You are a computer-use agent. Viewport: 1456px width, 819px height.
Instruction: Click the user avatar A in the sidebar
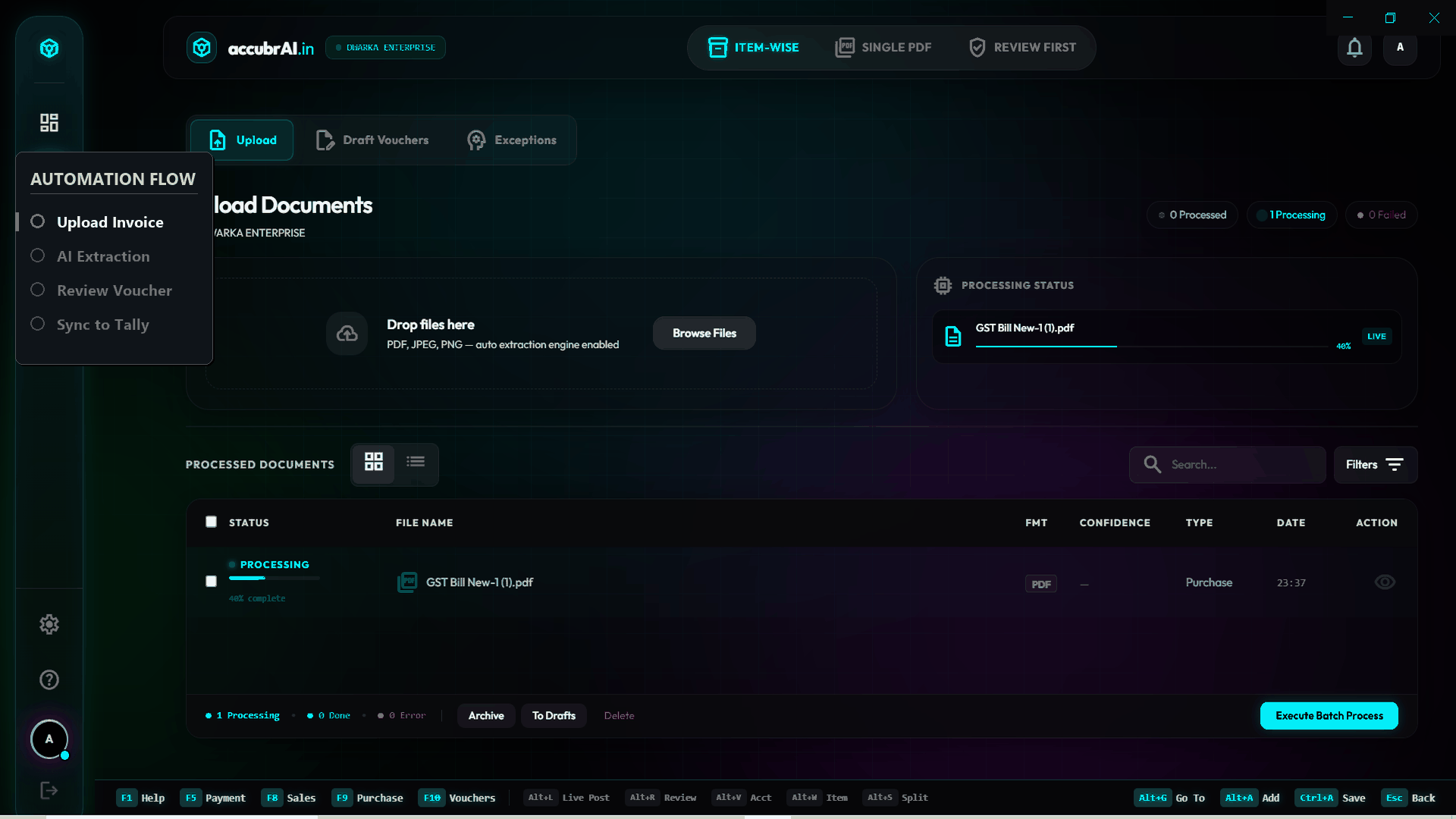coord(49,739)
